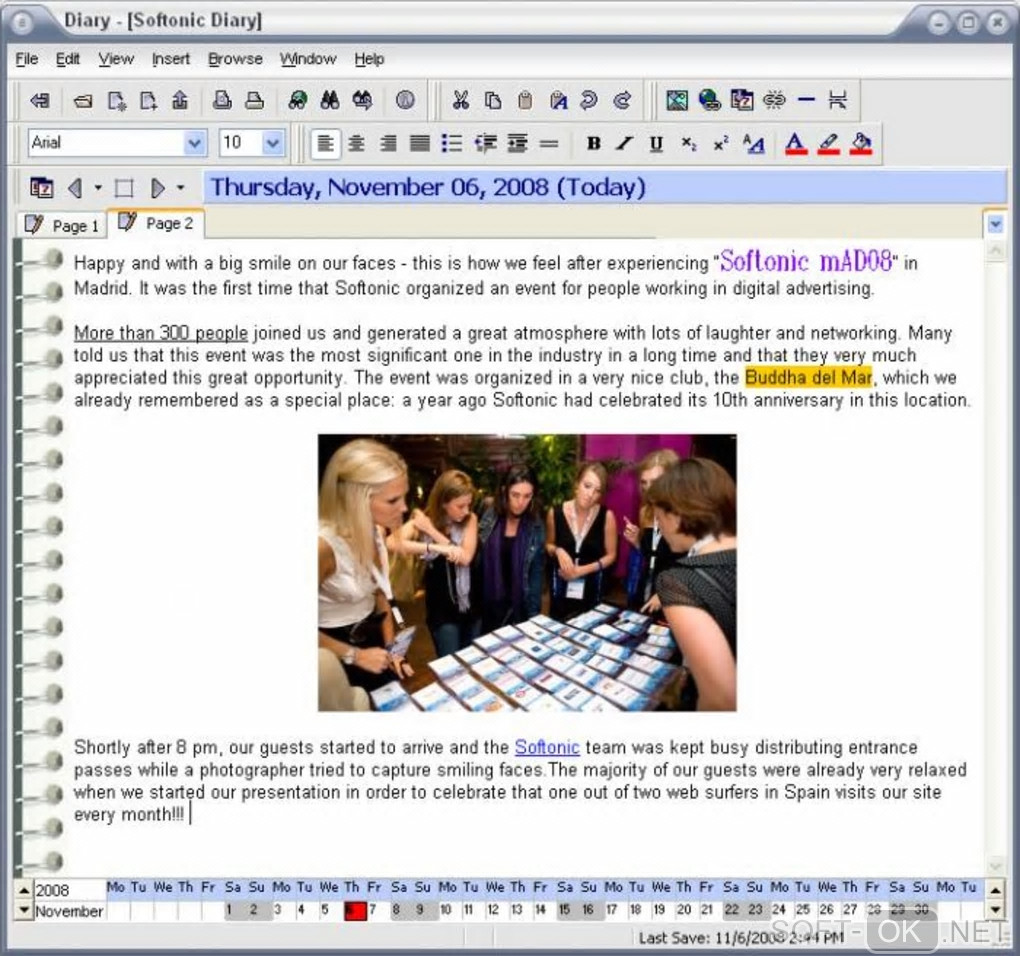1020x956 pixels.
Task: Expand the page tabs dropdown arrow
Action: pyautogui.click(x=995, y=224)
